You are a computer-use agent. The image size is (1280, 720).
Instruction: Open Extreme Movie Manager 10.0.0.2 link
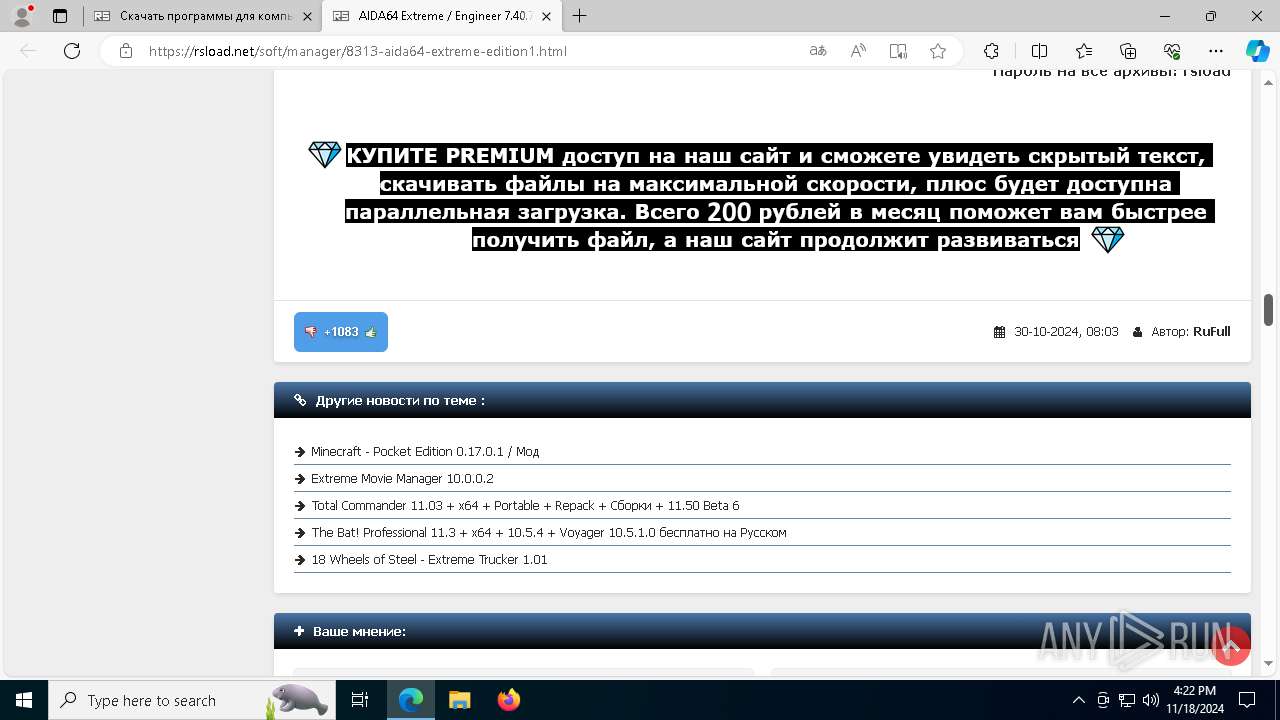coord(402,479)
